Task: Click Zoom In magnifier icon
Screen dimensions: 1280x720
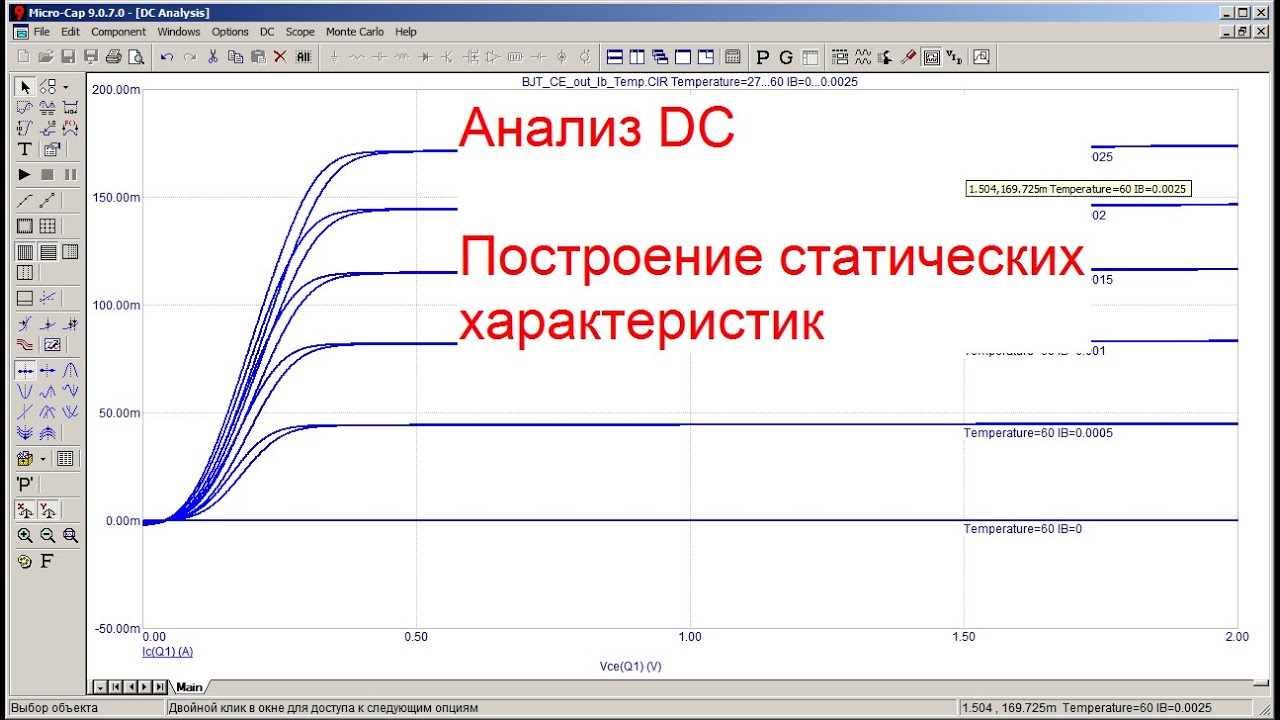Action: 25,535
